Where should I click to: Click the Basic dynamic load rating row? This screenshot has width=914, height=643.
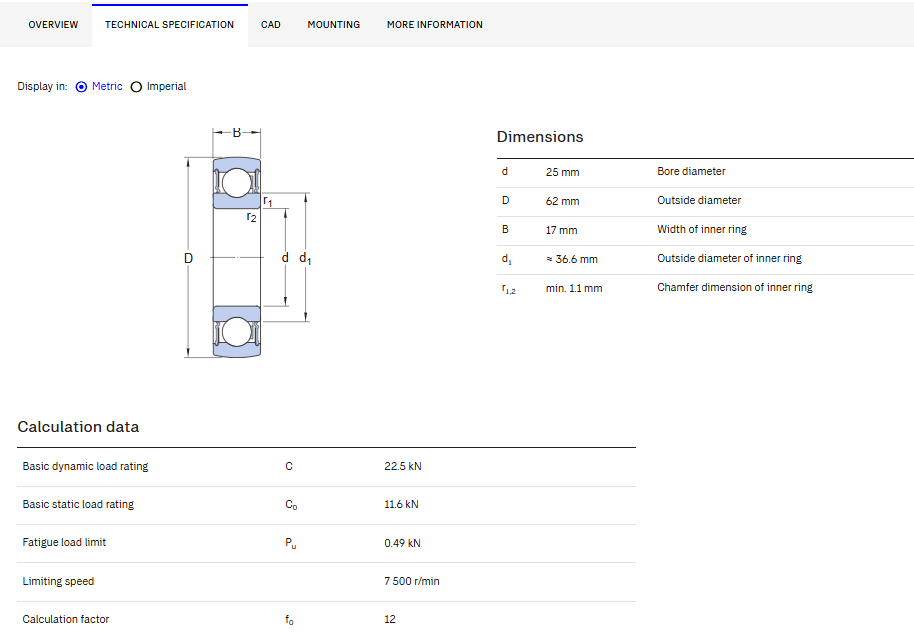(x=326, y=467)
